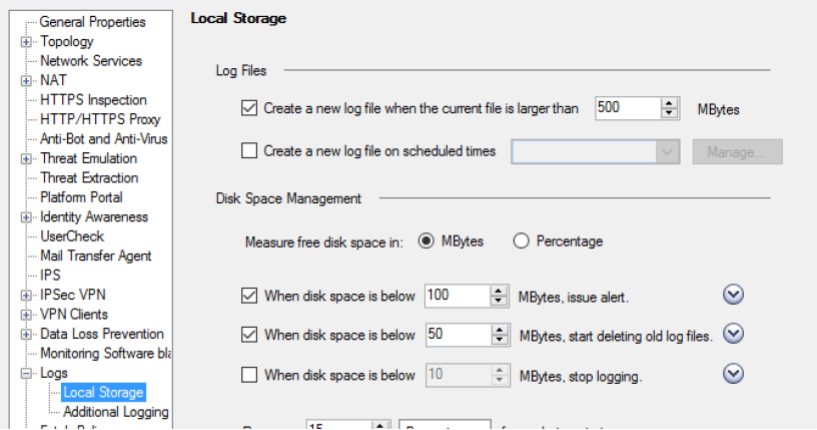Expand the IPSec VPN tree node
The width and height of the screenshot is (817, 430).
pyautogui.click(x=26, y=295)
